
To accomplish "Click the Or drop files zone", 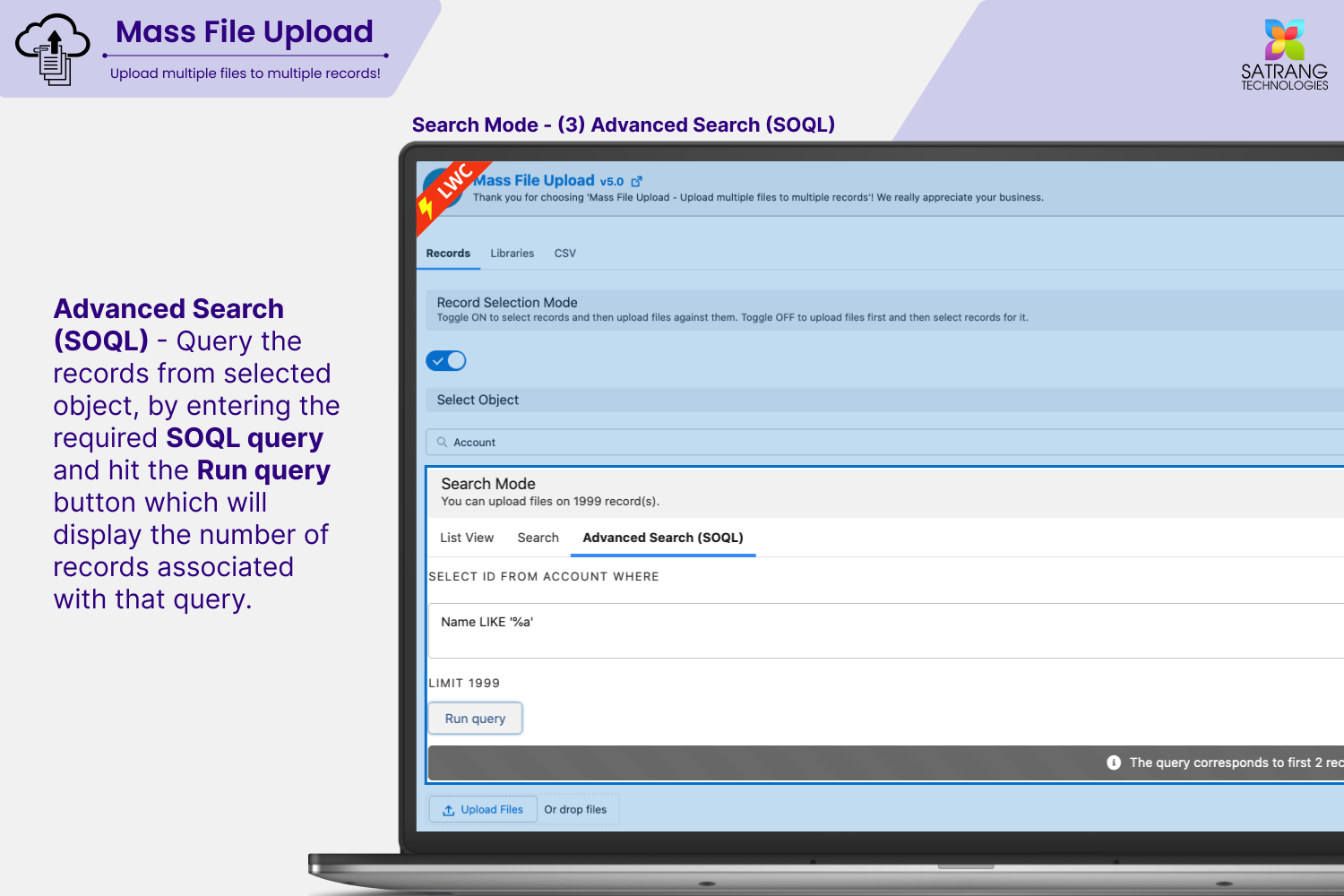I will point(576,810).
